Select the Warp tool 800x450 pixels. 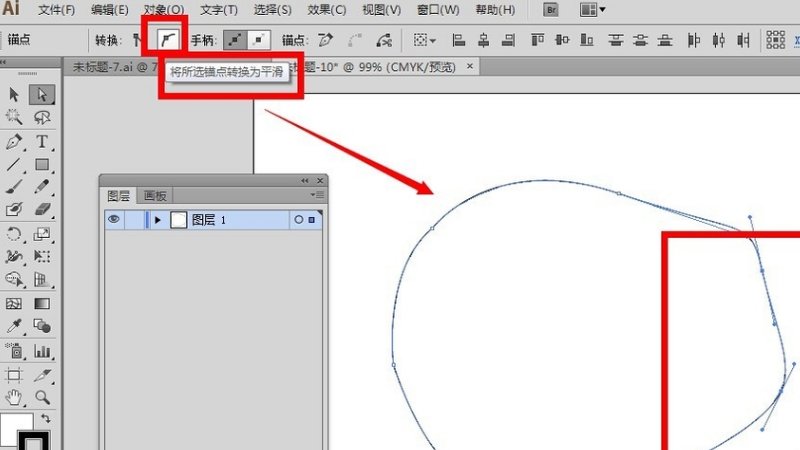pos(14,256)
